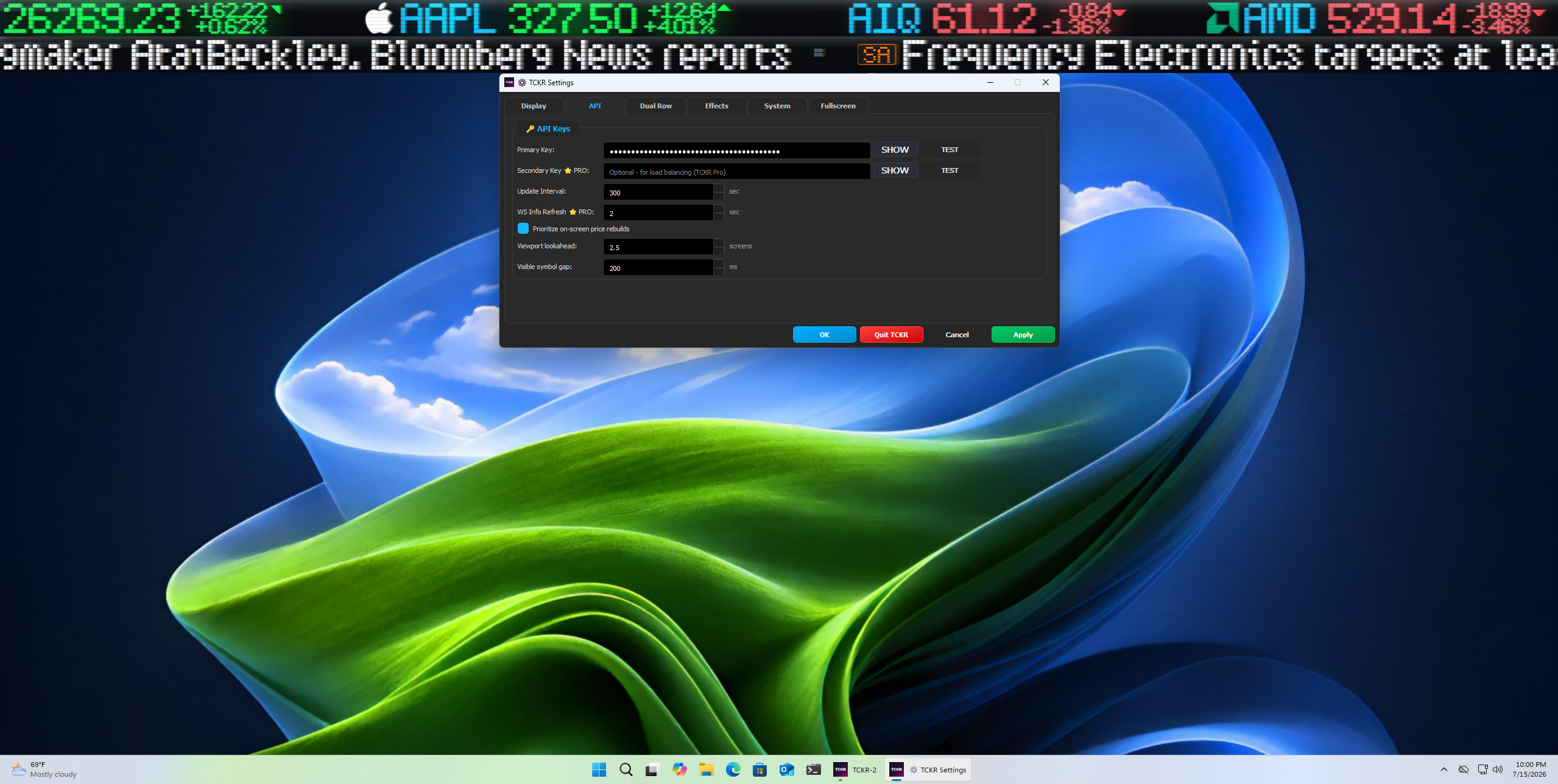
Task: Test the Secondary Key
Action: [x=949, y=170]
